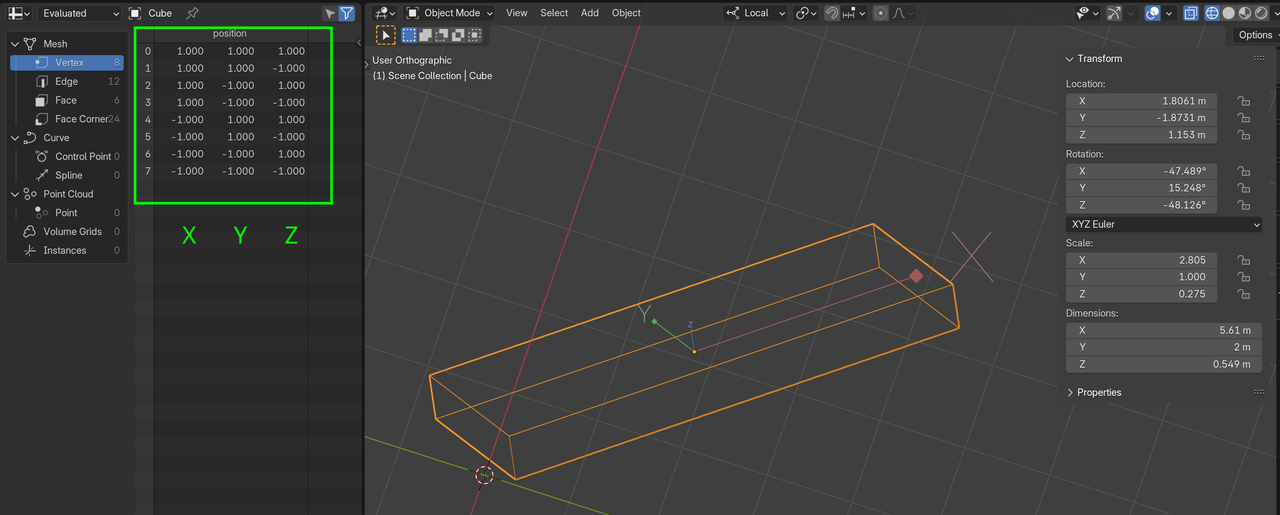The image size is (1280, 515).
Task: Toggle lock on Location X
Action: tap(1243, 101)
